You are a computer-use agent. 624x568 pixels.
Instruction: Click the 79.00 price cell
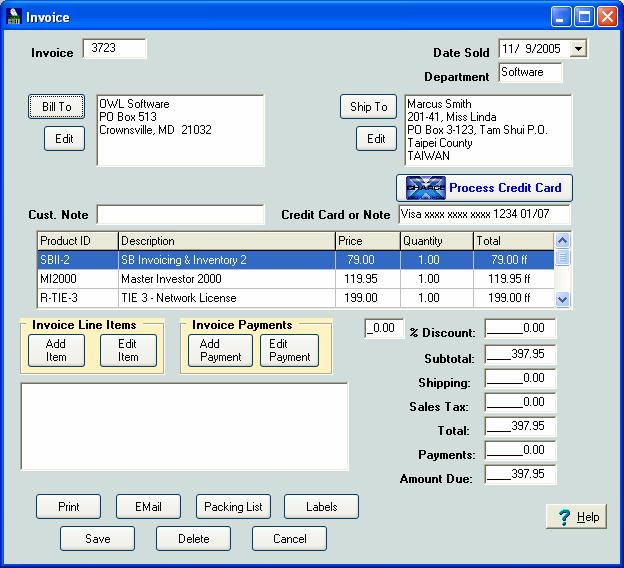pos(368,260)
